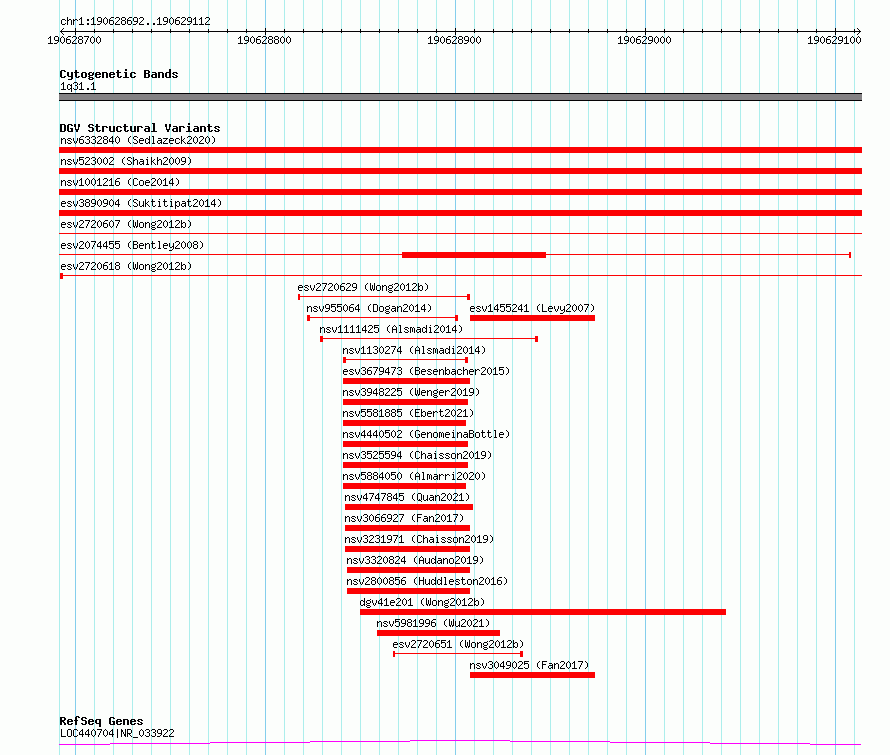Open esv3679473 (Besenbacher2015) variant
The image size is (890, 755).
pos(426,371)
